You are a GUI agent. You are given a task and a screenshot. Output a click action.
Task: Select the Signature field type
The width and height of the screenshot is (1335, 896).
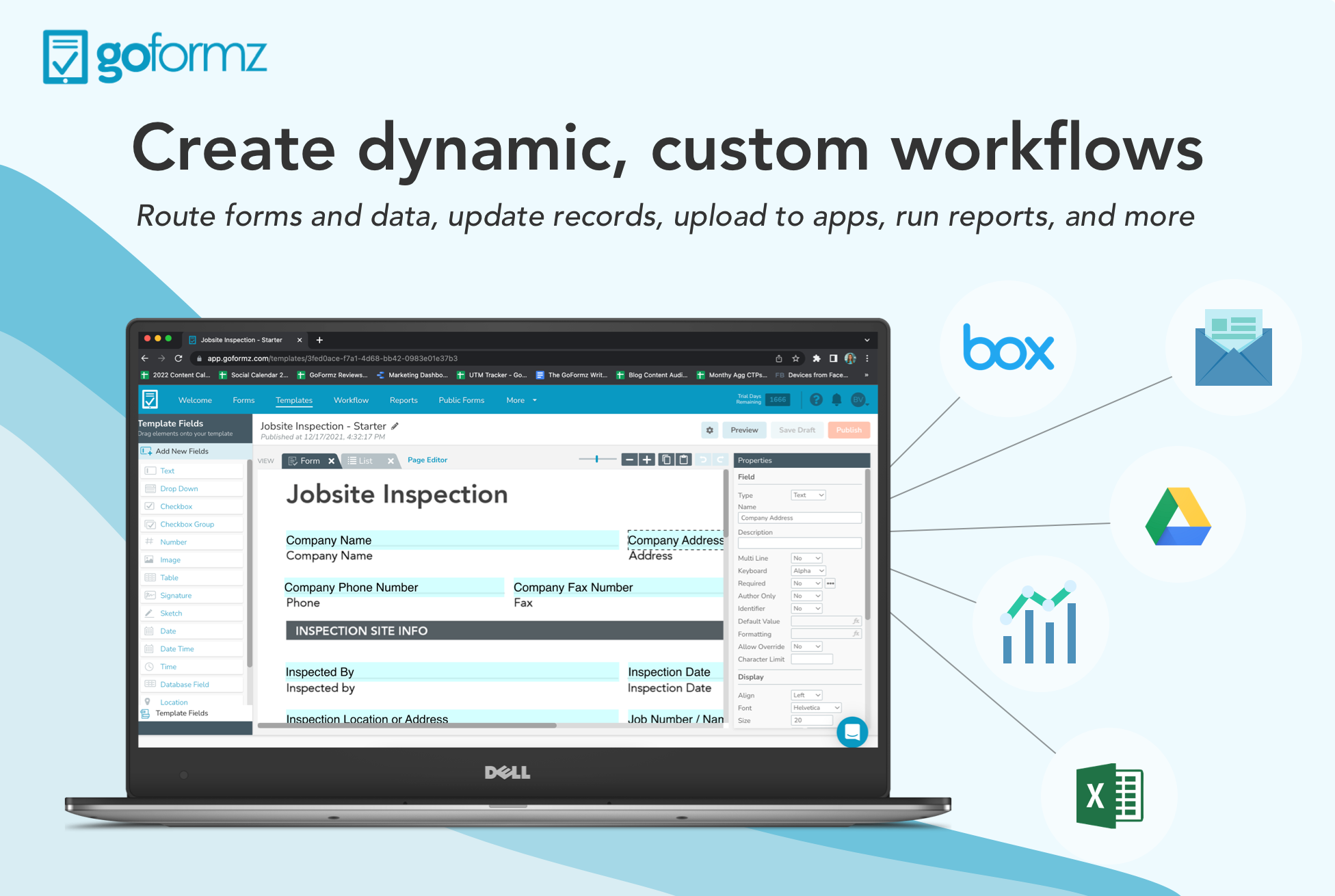[176, 596]
